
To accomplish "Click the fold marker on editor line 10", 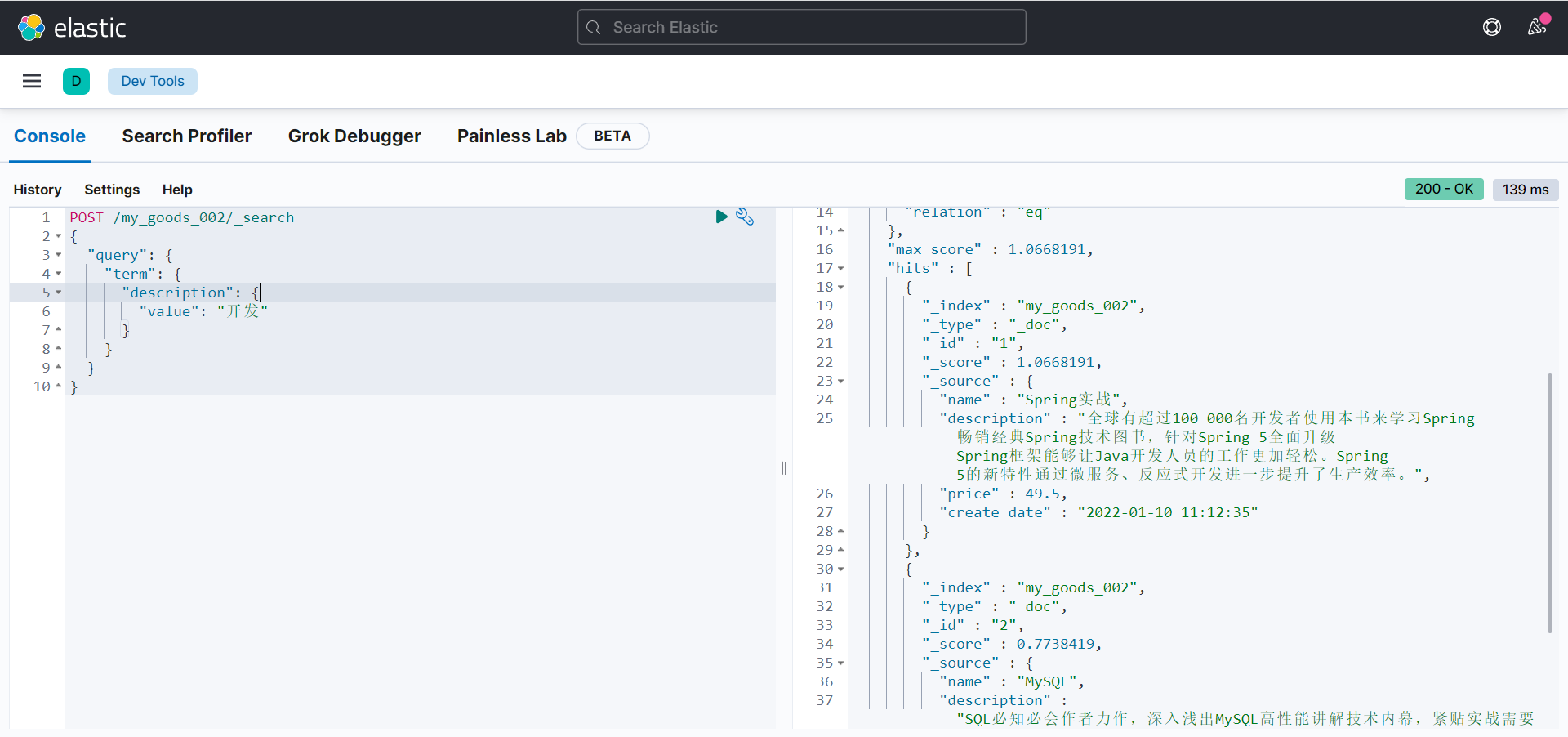I will 58,386.
